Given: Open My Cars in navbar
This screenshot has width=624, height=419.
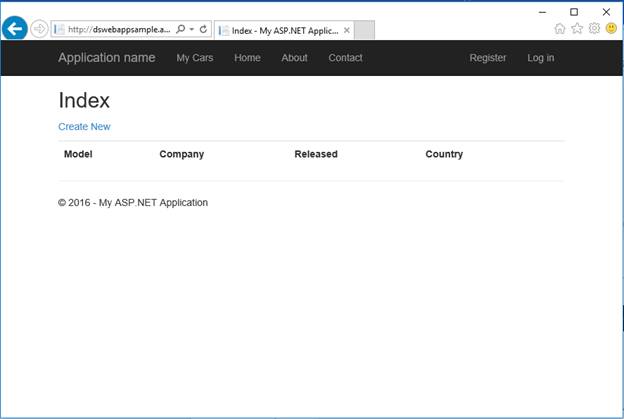Looking at the screenshot, I should tap(195, 58).
